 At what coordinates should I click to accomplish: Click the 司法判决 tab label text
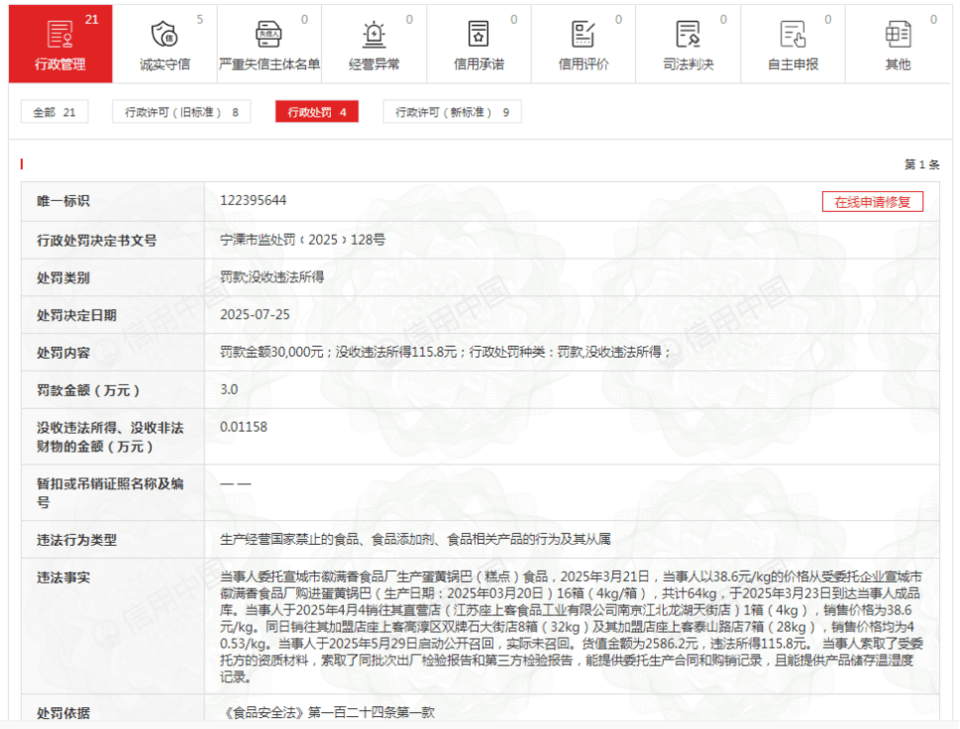coord(688,65)
